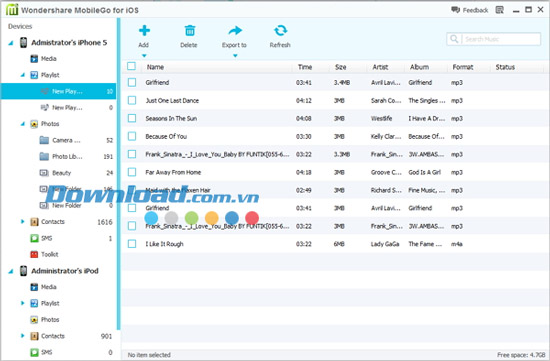Image resolution: width=550 pixels, height=361 pixels.
Task: Check the Just One Last Dance row
Action: tap(132, 100)
